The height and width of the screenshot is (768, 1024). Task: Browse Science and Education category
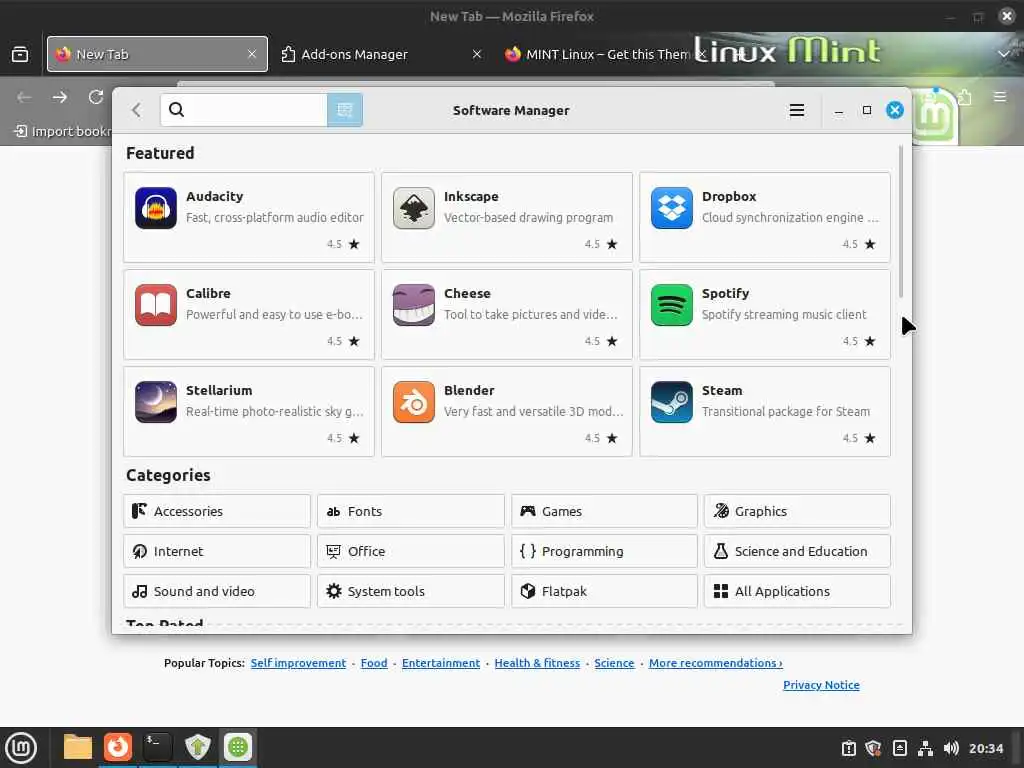point(797,551)
